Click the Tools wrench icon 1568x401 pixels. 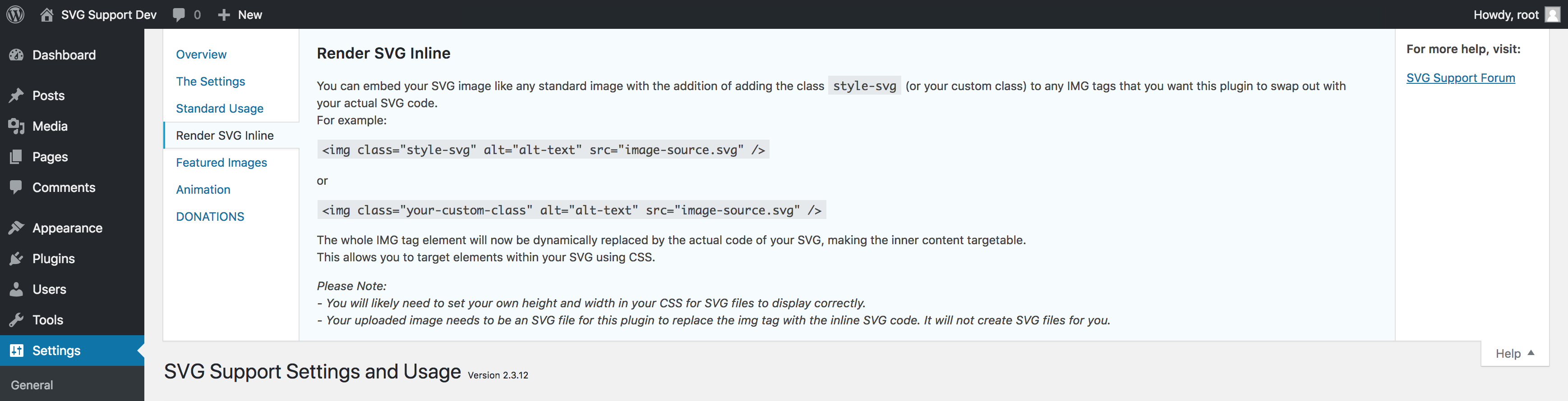16,319
